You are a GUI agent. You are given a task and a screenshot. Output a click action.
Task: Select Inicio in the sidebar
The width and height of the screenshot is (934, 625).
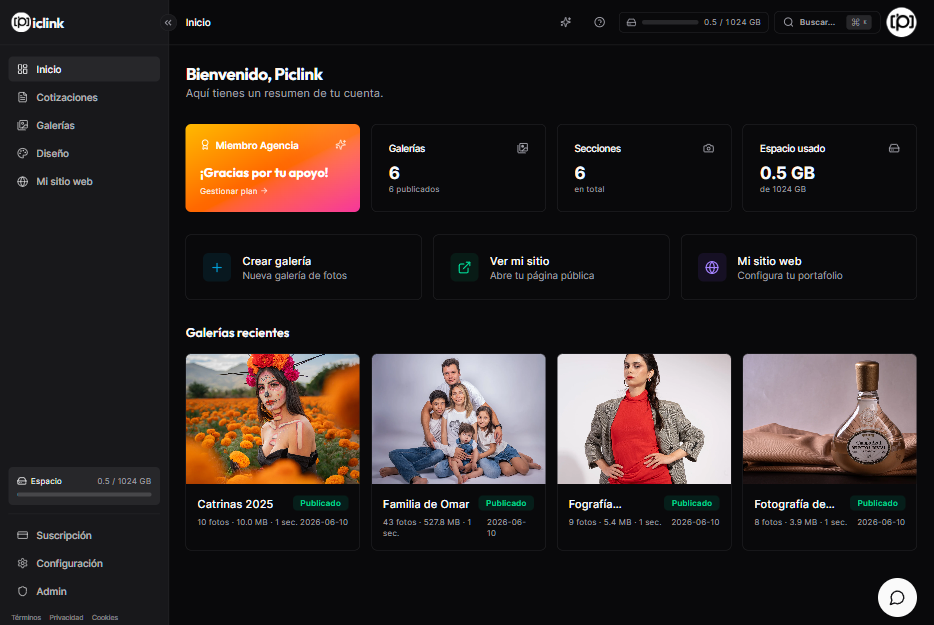click(x=84, y=69)
